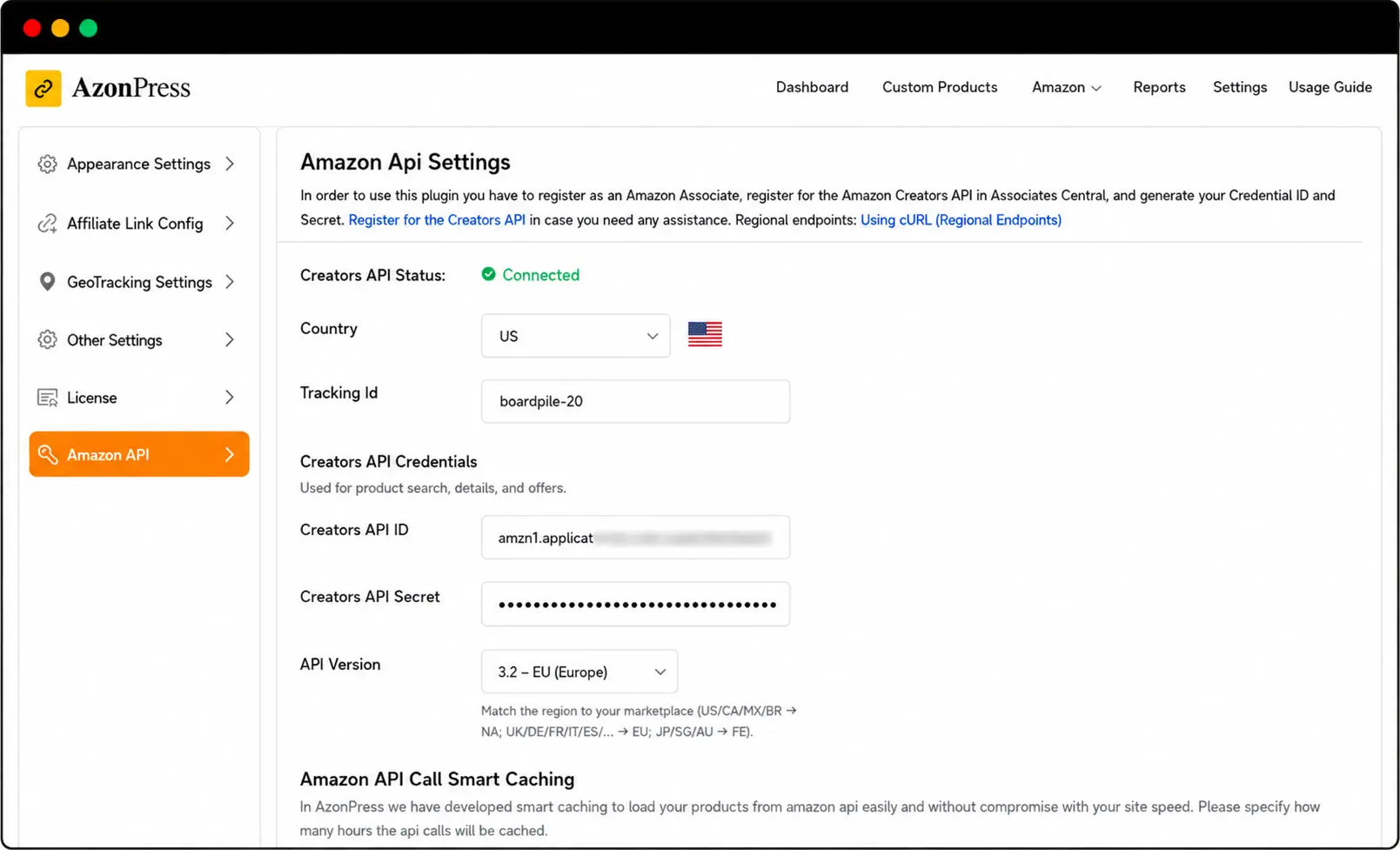Expand License chevron arrow
Screen dimensions: 1400x850
click(x=230, y=398)
